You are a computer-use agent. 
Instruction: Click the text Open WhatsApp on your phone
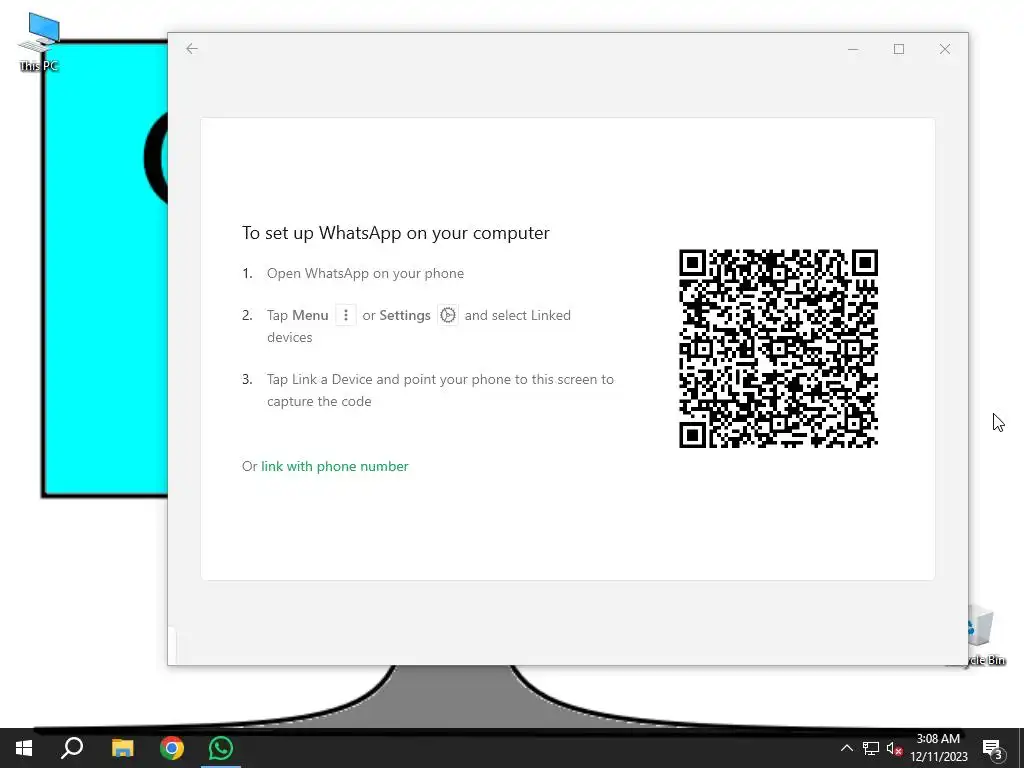pos(365,274)
